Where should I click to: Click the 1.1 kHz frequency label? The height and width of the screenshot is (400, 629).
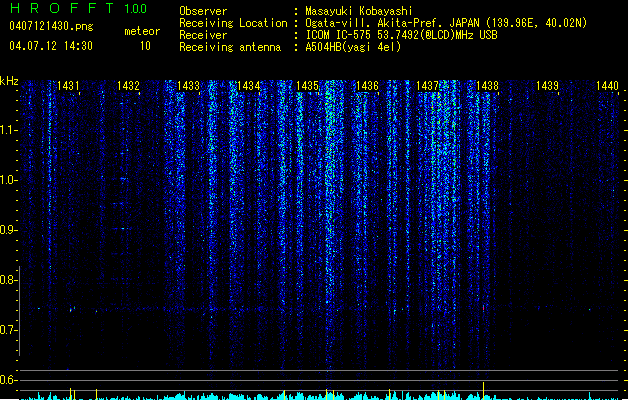[x=8, y=130]
